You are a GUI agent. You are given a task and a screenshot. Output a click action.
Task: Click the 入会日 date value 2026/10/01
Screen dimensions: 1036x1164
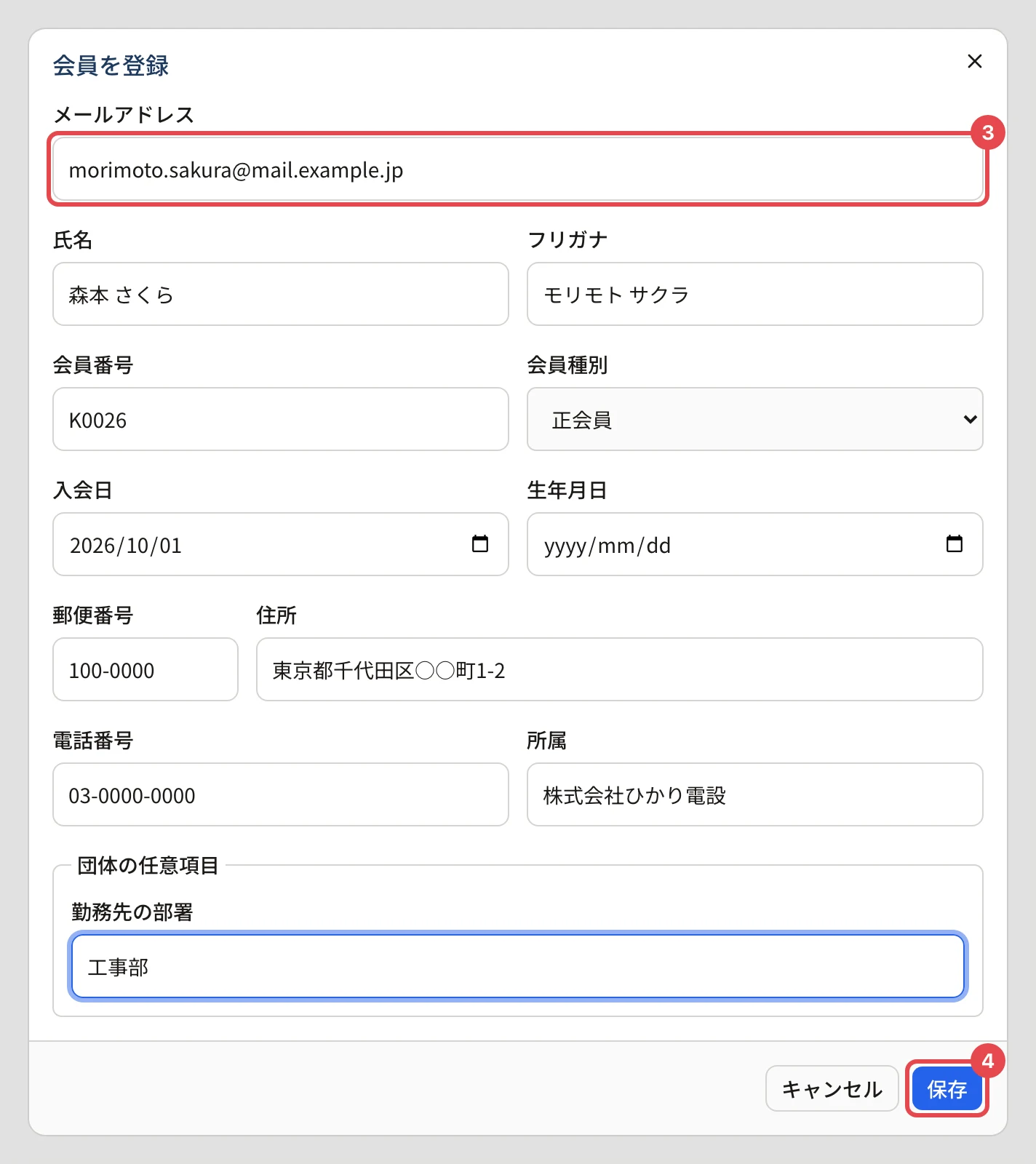(126, 546)
